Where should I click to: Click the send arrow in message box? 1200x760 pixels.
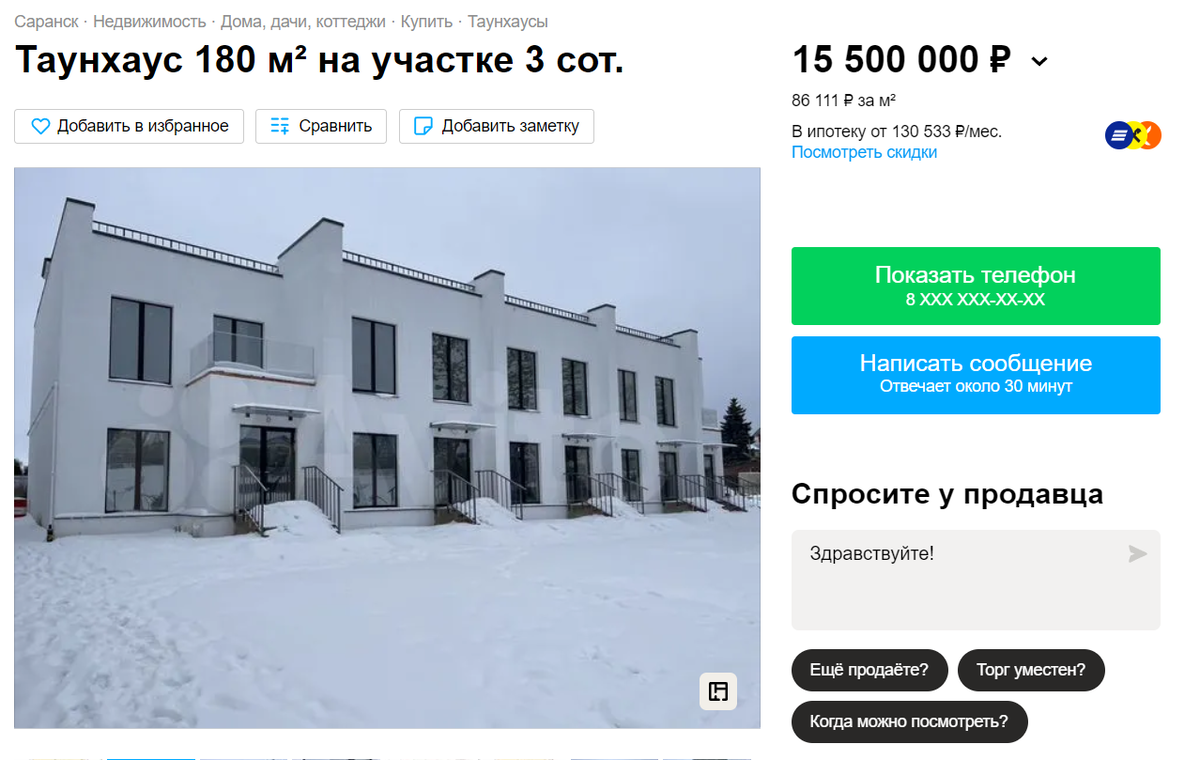point(1137,554)
